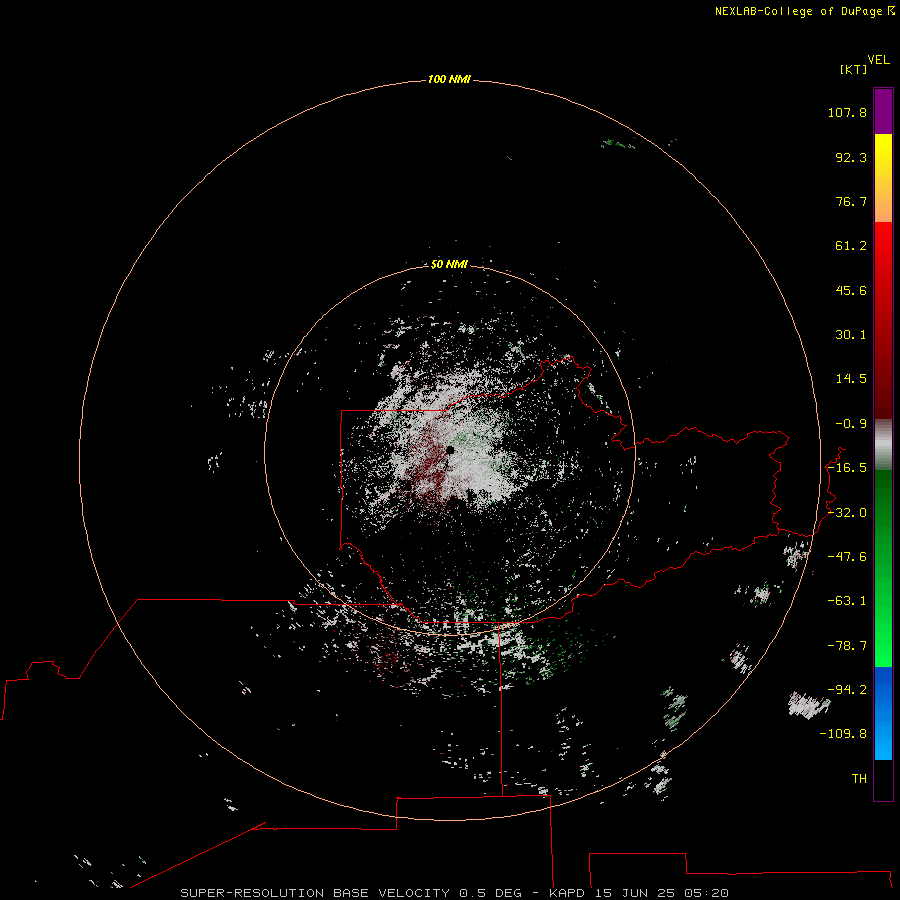Click the 14.5 legend value
The width and height of the screenshot is (900, 900).
[x=851, y=379]
